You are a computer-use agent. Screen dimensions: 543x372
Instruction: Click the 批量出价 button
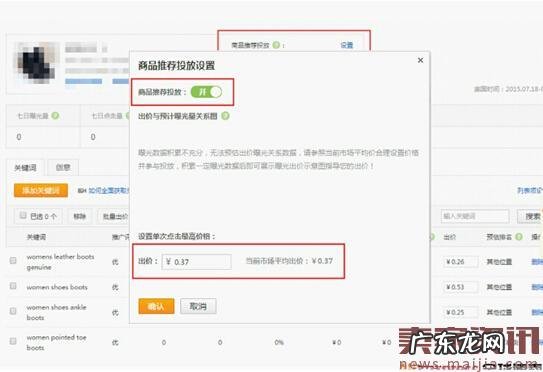coord(114,216)
